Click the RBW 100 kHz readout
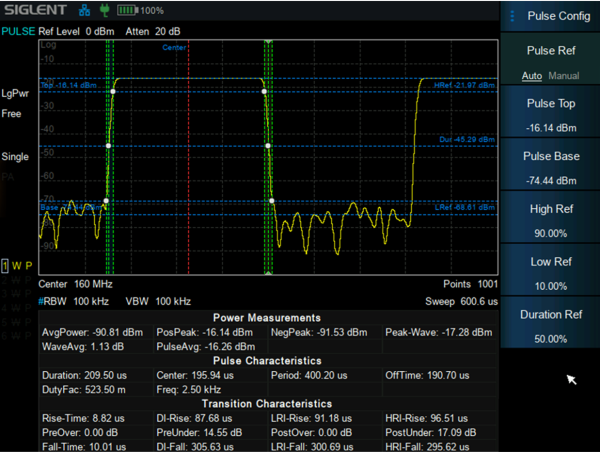The width and height of the screenshot is (600, 452). [x=74, y=301]
